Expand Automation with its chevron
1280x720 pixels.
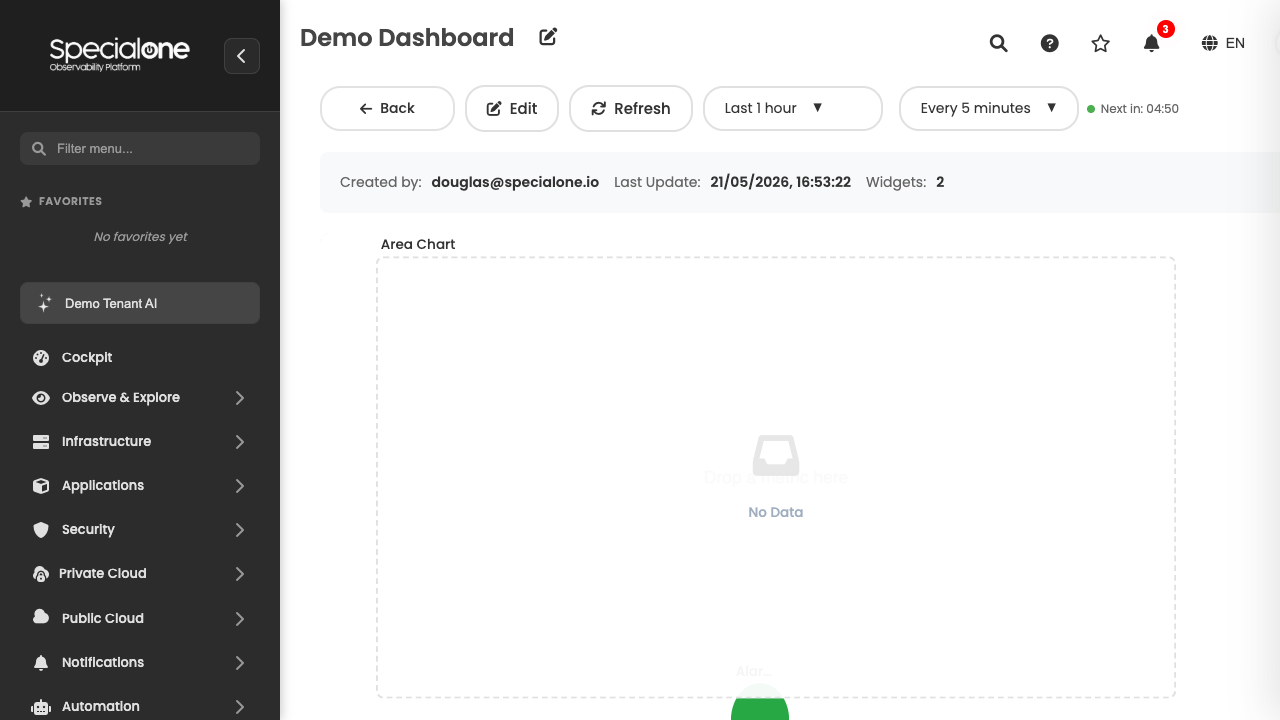pyautogui.click(x=240, y=707)
